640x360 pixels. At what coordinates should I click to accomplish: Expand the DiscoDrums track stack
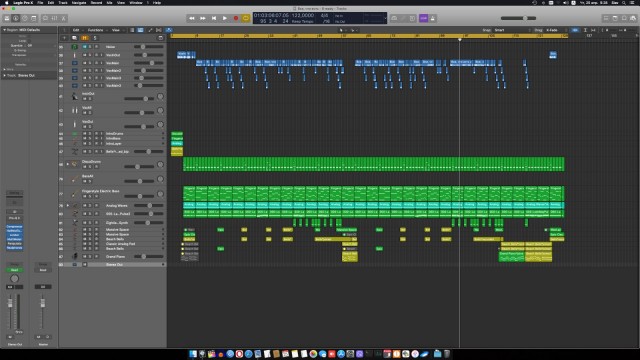(x=68, y=164)
